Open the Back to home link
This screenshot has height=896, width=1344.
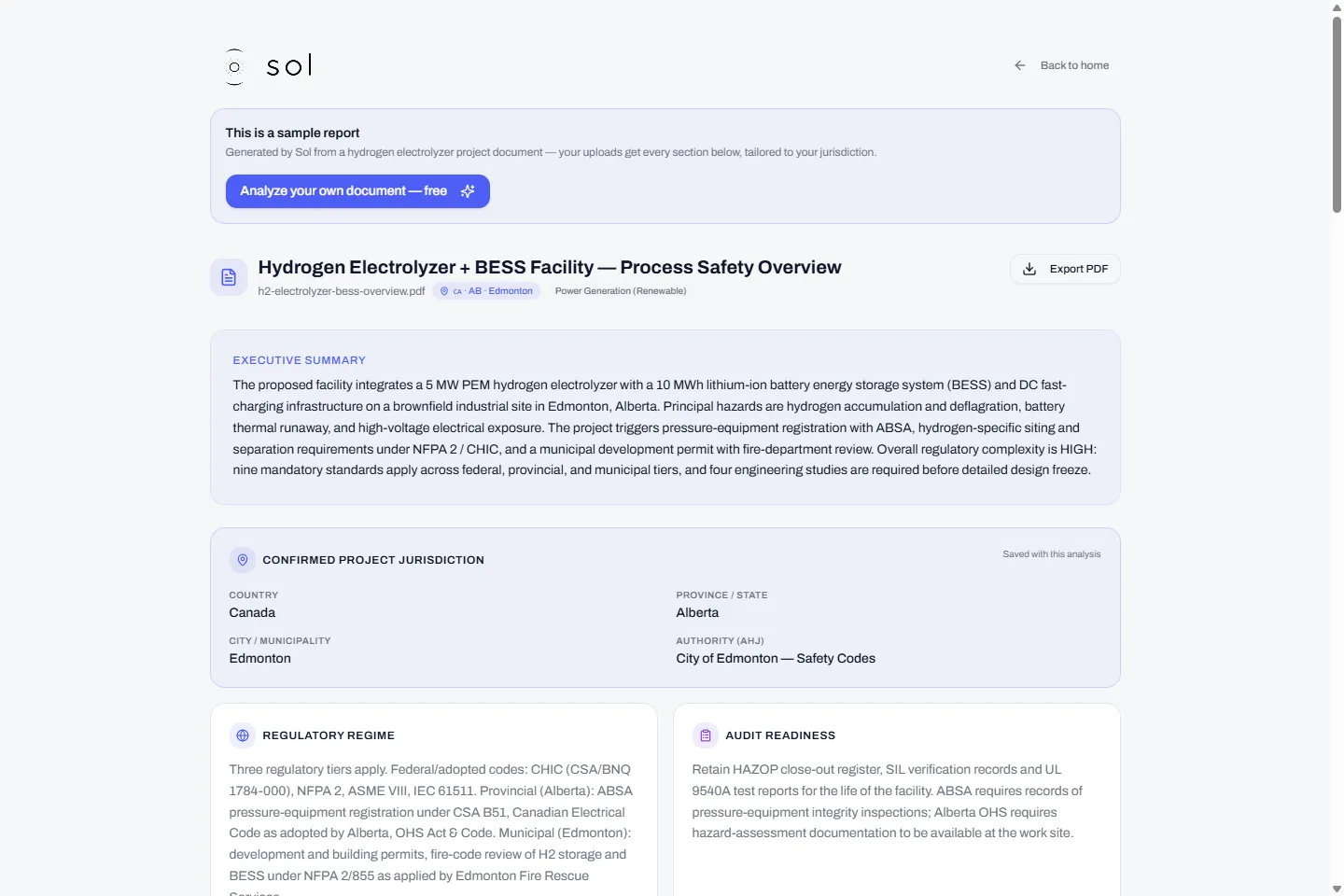pos(1062,65)
